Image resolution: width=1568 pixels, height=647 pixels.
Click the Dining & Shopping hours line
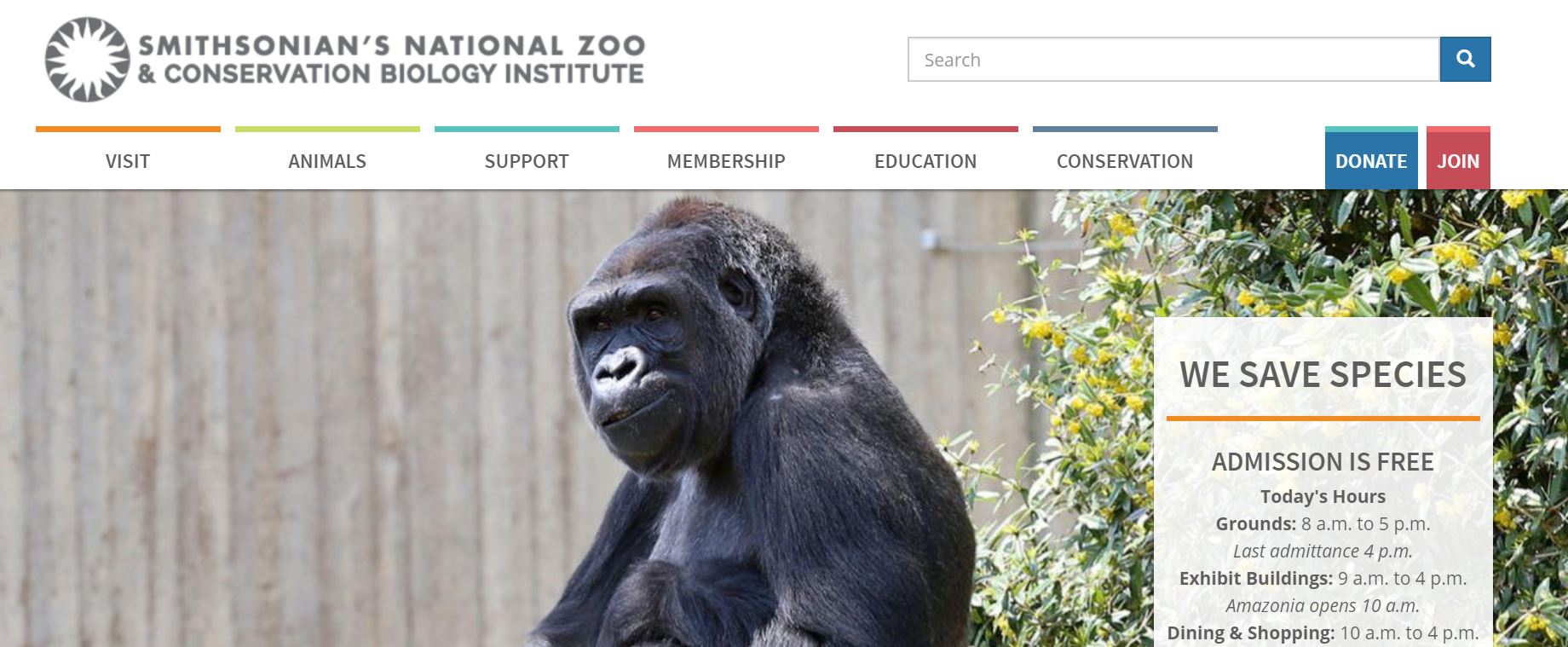coord(1323,633)
